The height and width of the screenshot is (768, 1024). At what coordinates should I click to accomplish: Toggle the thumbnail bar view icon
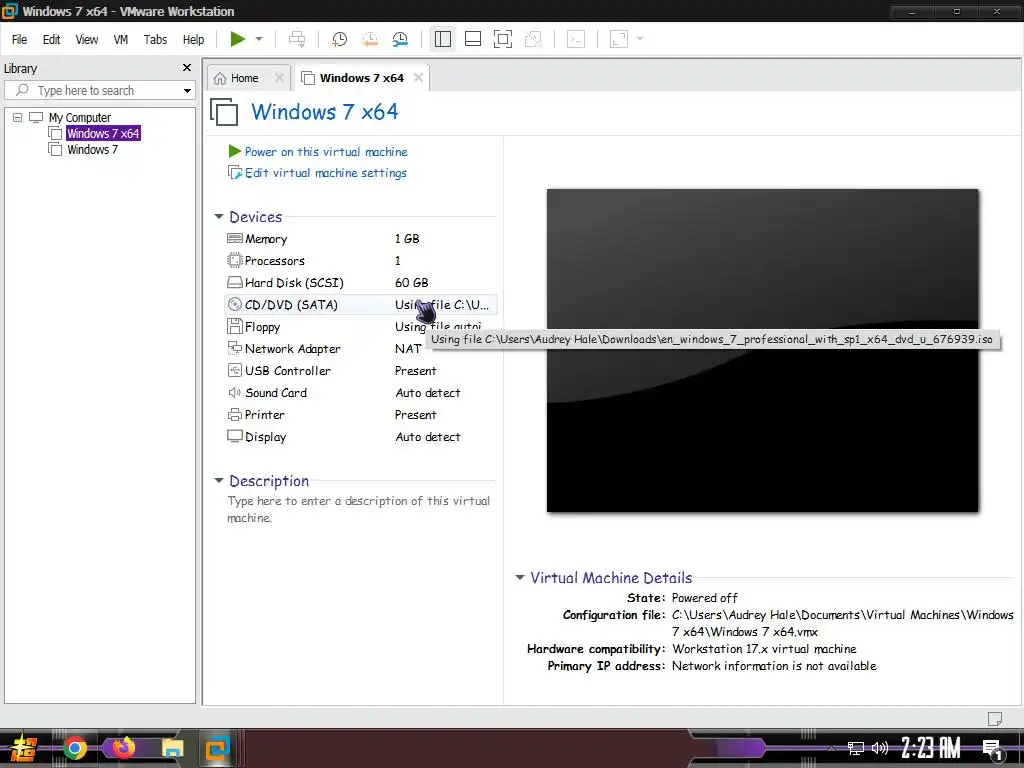click(473, 39)
